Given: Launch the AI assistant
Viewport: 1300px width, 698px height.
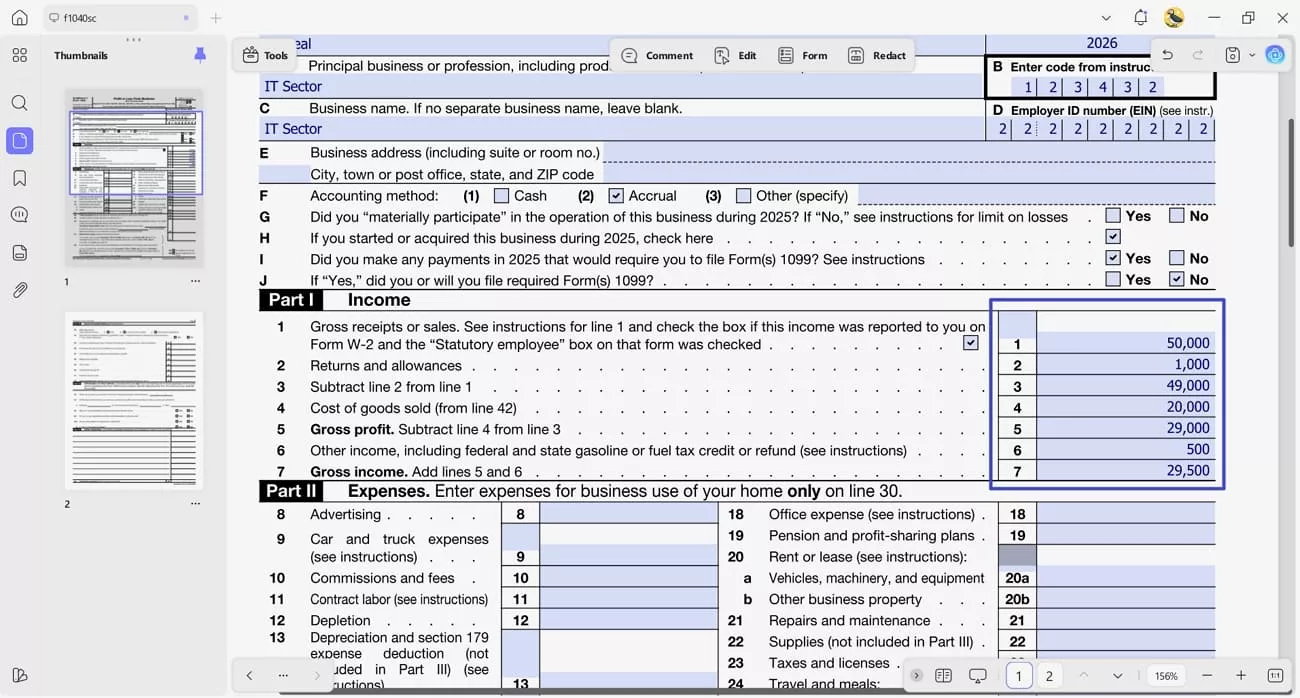Looking at the screenshot, I should click(x=1274, y=54).
